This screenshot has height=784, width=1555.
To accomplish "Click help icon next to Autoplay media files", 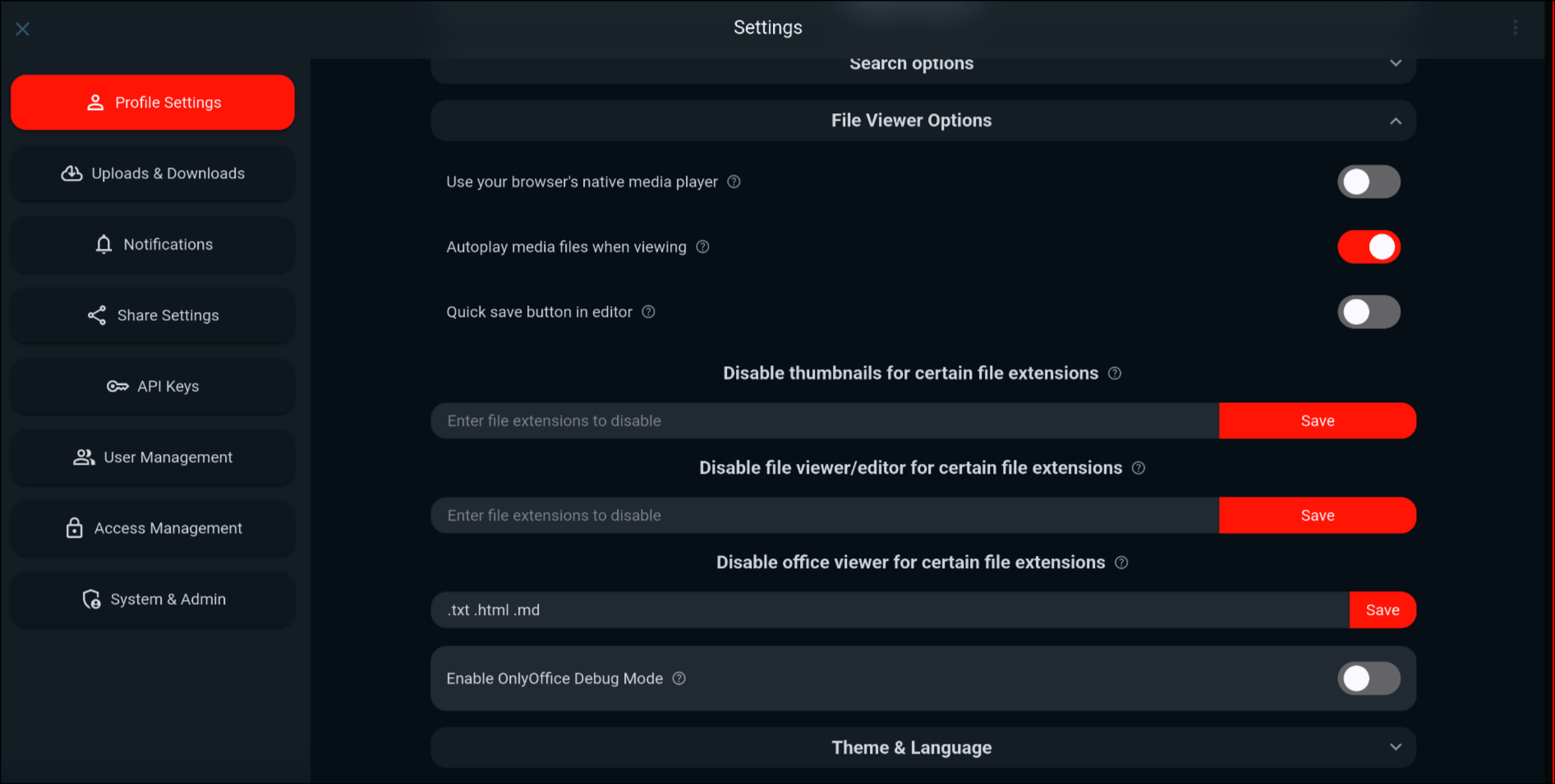I will click(703, 247).
